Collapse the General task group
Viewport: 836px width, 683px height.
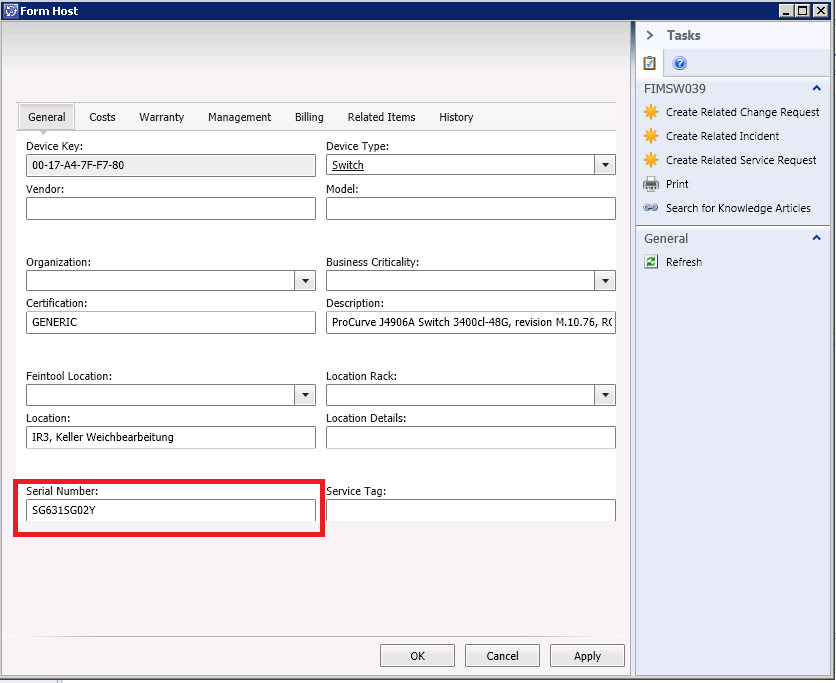pyautogui.click(x=816, y=238)
